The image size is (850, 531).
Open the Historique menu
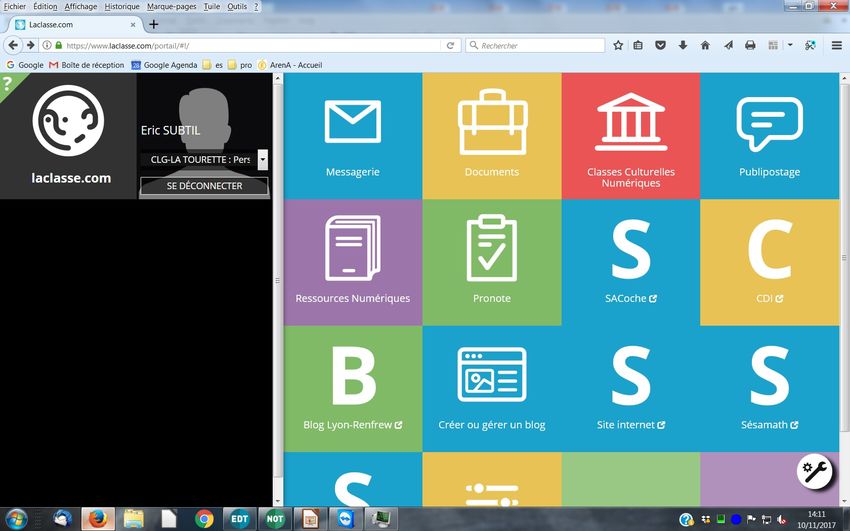pos(122,7)
